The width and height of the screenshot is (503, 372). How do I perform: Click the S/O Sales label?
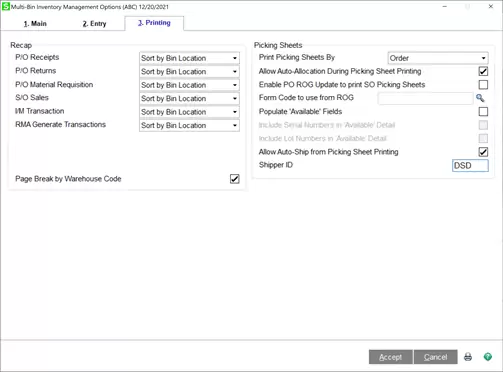click(32, 98)
